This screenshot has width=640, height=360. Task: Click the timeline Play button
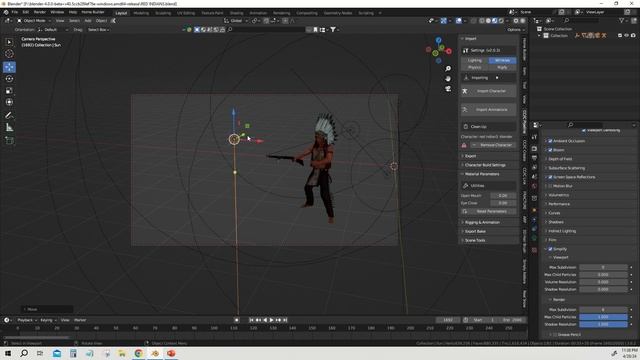(271, 320)
